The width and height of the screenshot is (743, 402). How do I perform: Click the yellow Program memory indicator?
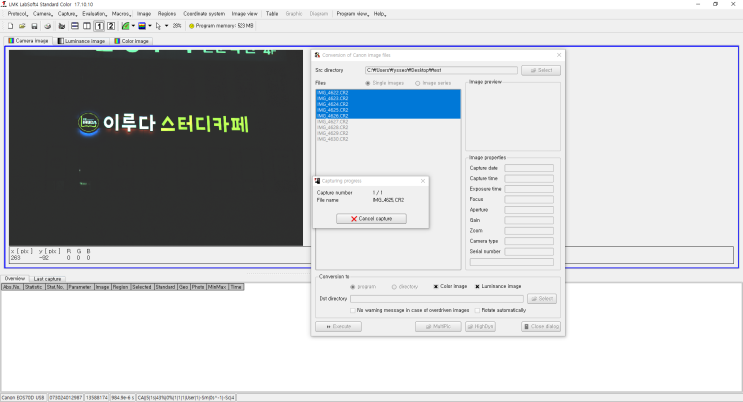click(x=191, y=26)
